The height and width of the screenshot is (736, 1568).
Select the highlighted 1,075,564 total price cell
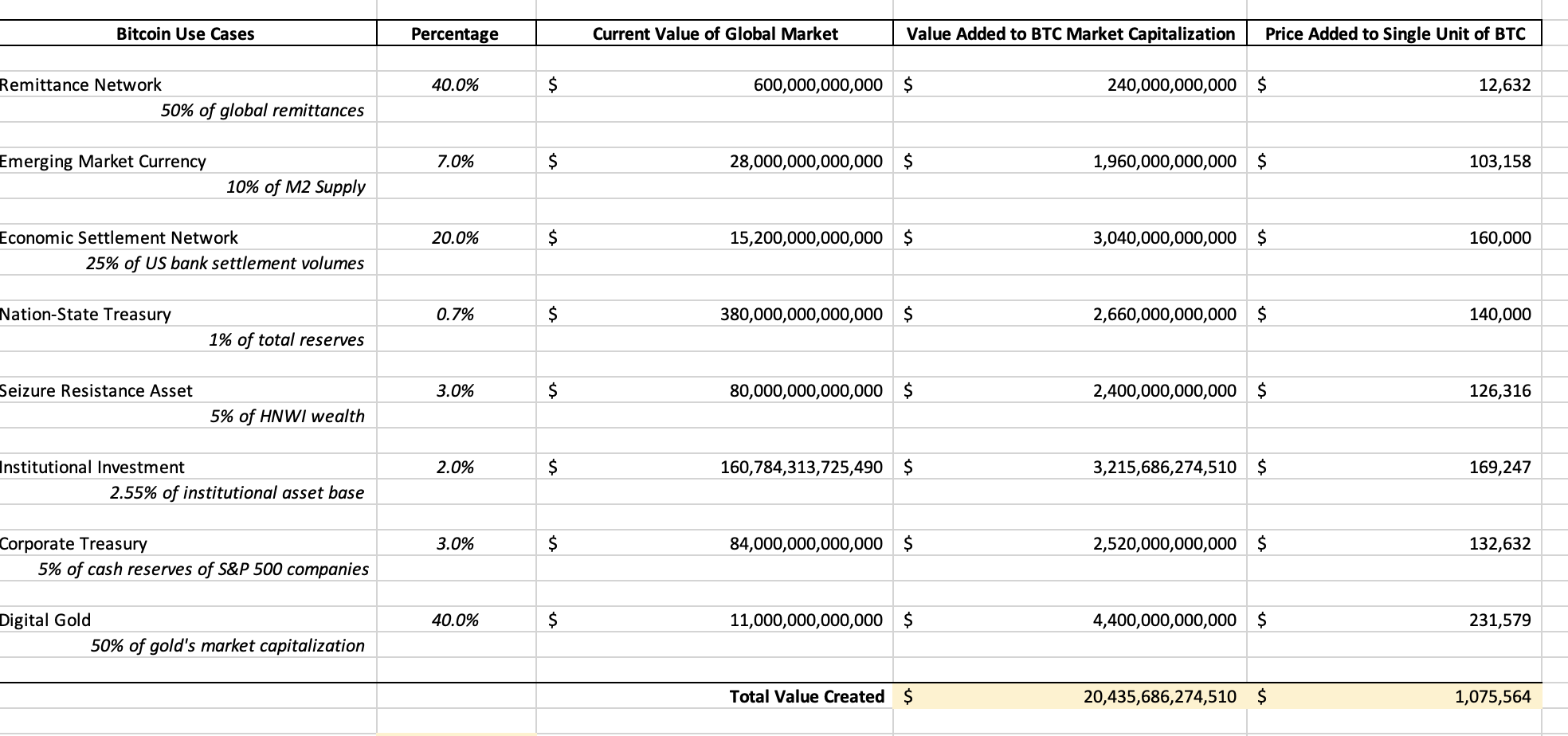tap(1394, 696)
